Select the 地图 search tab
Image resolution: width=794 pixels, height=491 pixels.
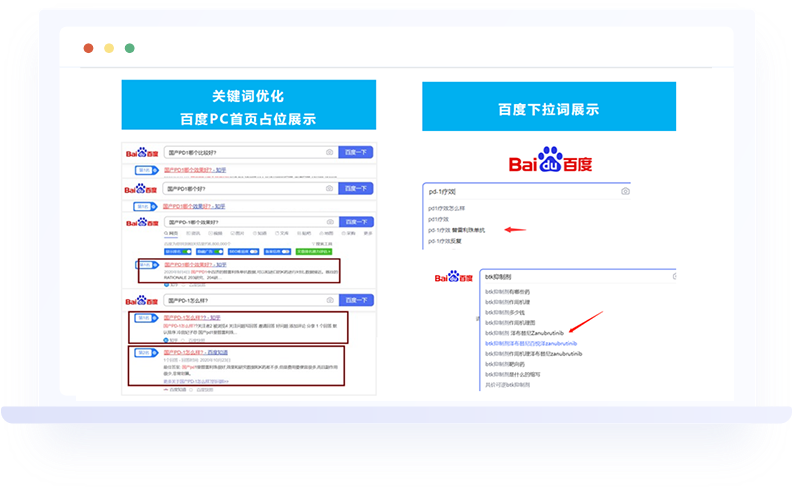(x=326, y=233)
